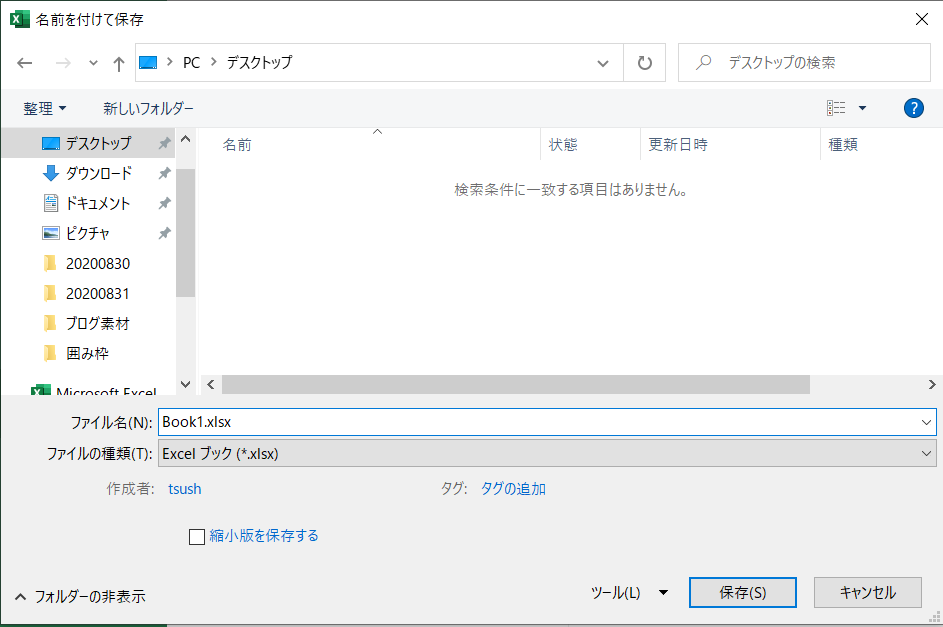This screenshot has height=627, width=943.
Task: Enable the save thumbnail (縮小版を保存する) checkbox
Action: pos(197,537)
